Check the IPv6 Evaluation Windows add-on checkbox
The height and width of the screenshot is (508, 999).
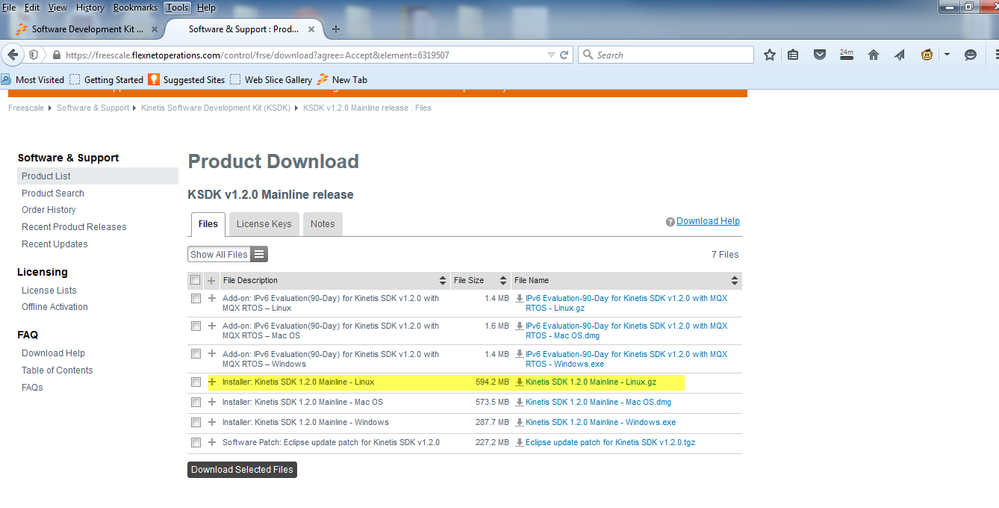pyautogui.click(x=196, y=354)
